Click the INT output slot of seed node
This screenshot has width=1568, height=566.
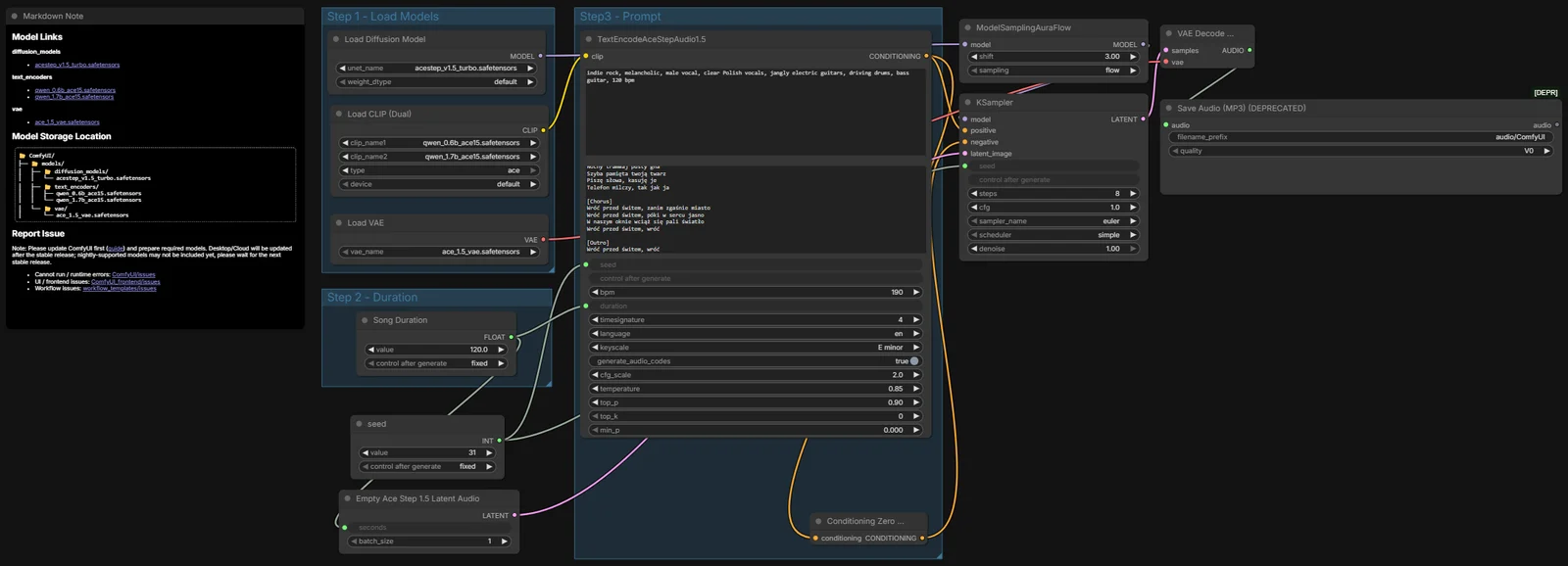tap(500, 441)
